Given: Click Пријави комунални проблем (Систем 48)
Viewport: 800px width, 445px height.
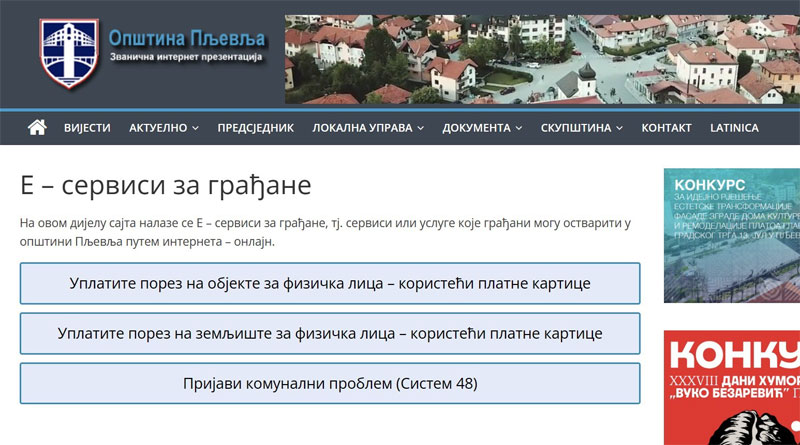Looking at the screenshot, I should click(x=330, y=383).
